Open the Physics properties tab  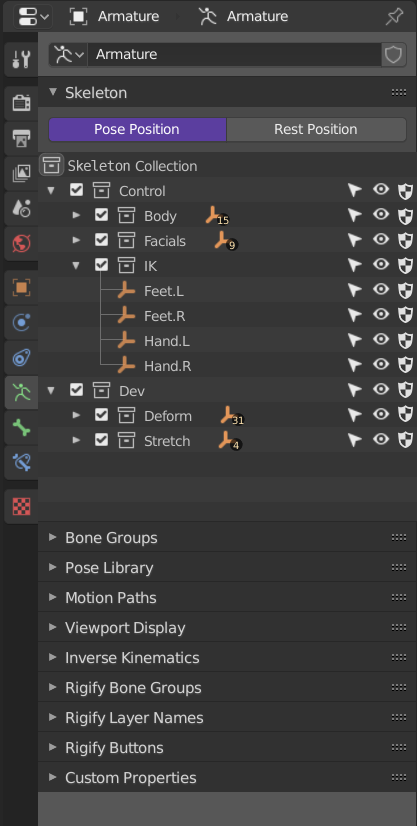(21, 322)
